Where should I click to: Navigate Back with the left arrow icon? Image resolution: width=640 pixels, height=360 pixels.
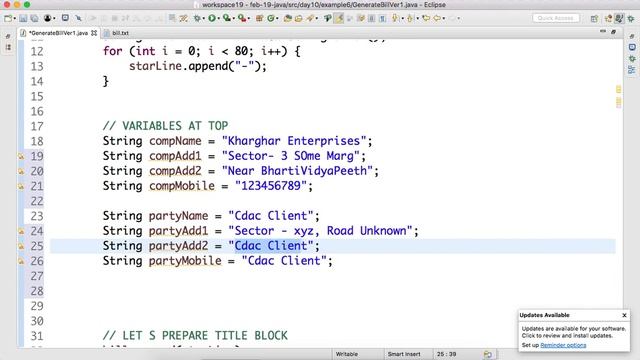[x=437, y=18]
